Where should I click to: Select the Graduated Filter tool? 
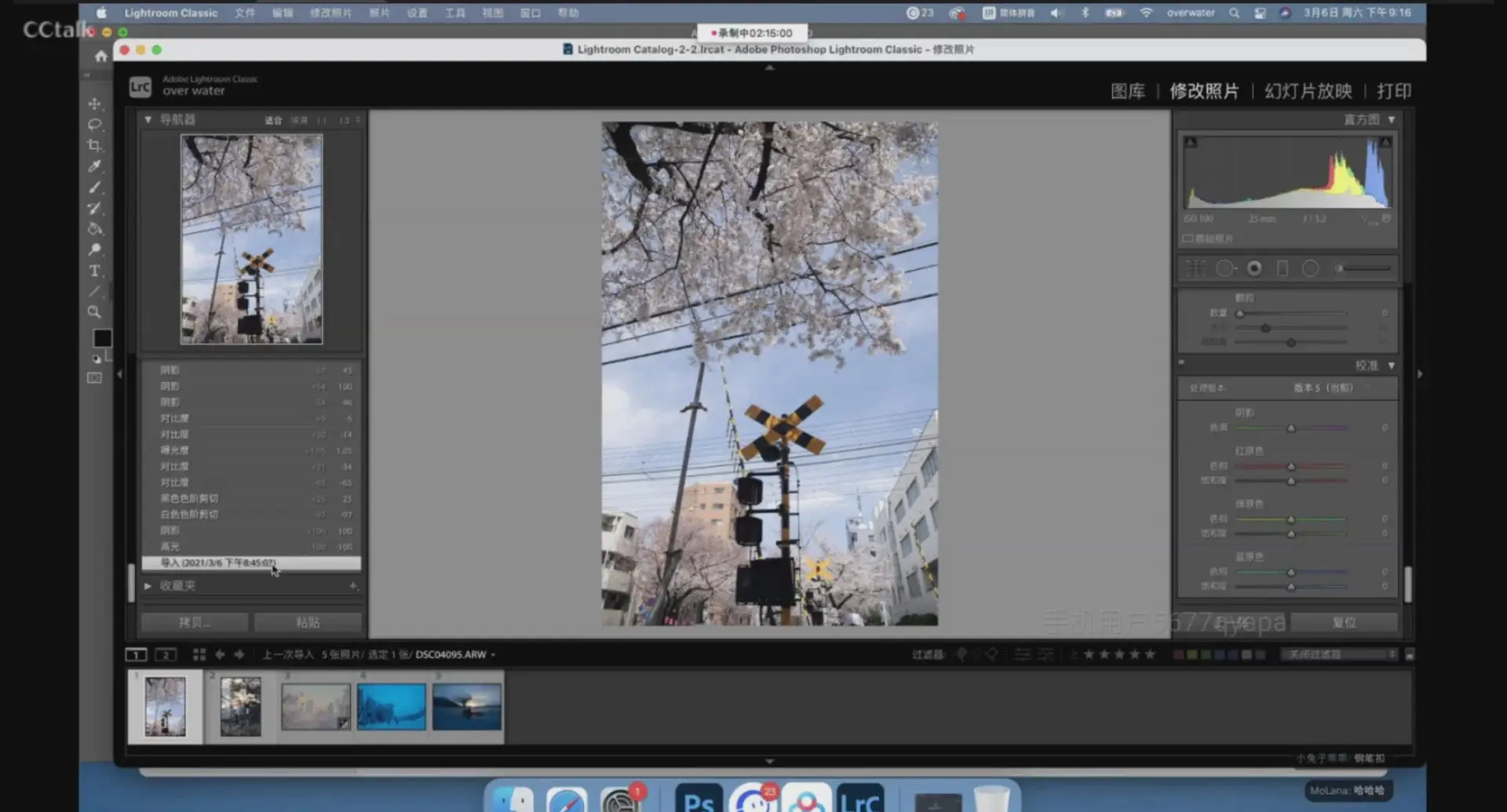tap(1283, 268)
